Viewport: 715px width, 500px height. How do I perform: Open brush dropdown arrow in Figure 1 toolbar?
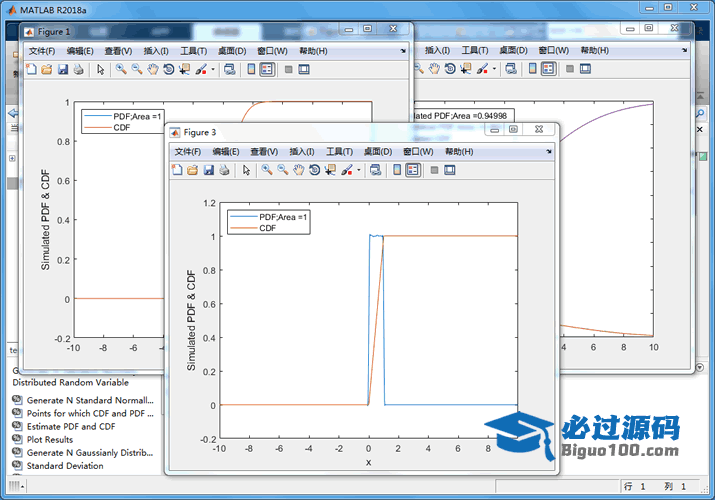[213, 70]
